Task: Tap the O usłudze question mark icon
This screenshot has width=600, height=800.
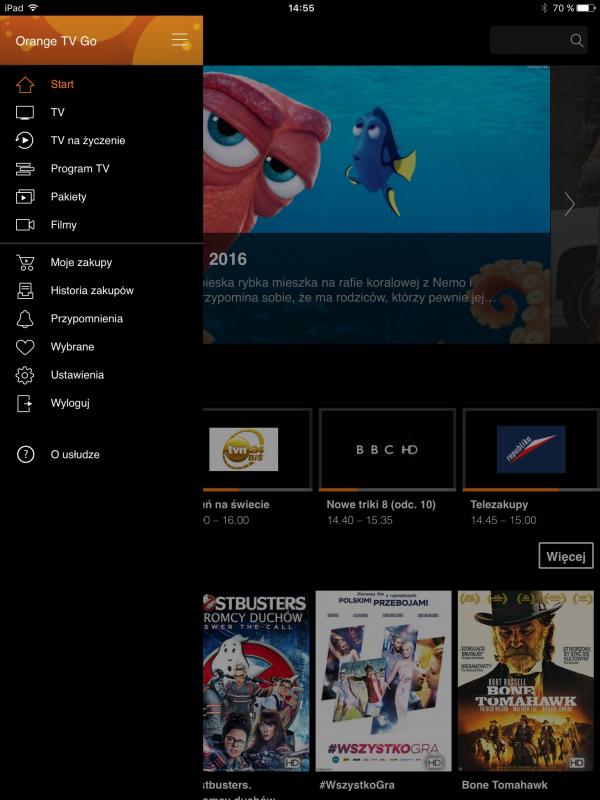Action: pyautogui.click(x=26, y=454)
